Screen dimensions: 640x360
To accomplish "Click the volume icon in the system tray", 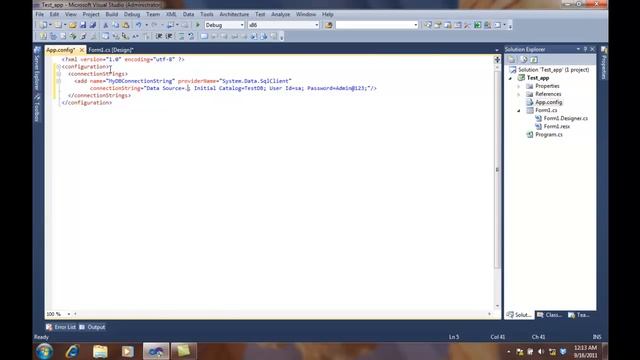I will pos(541,352).
